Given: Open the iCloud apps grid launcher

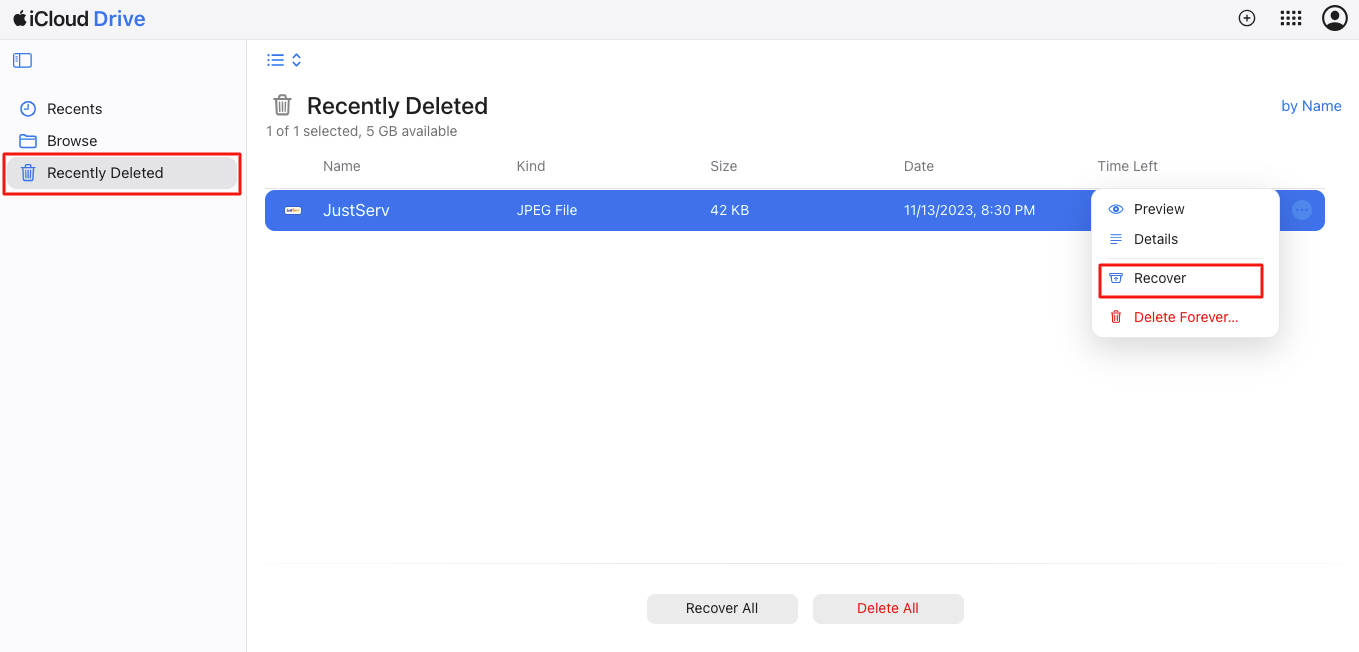Looking at the screenshot, I should (1291, 17).
